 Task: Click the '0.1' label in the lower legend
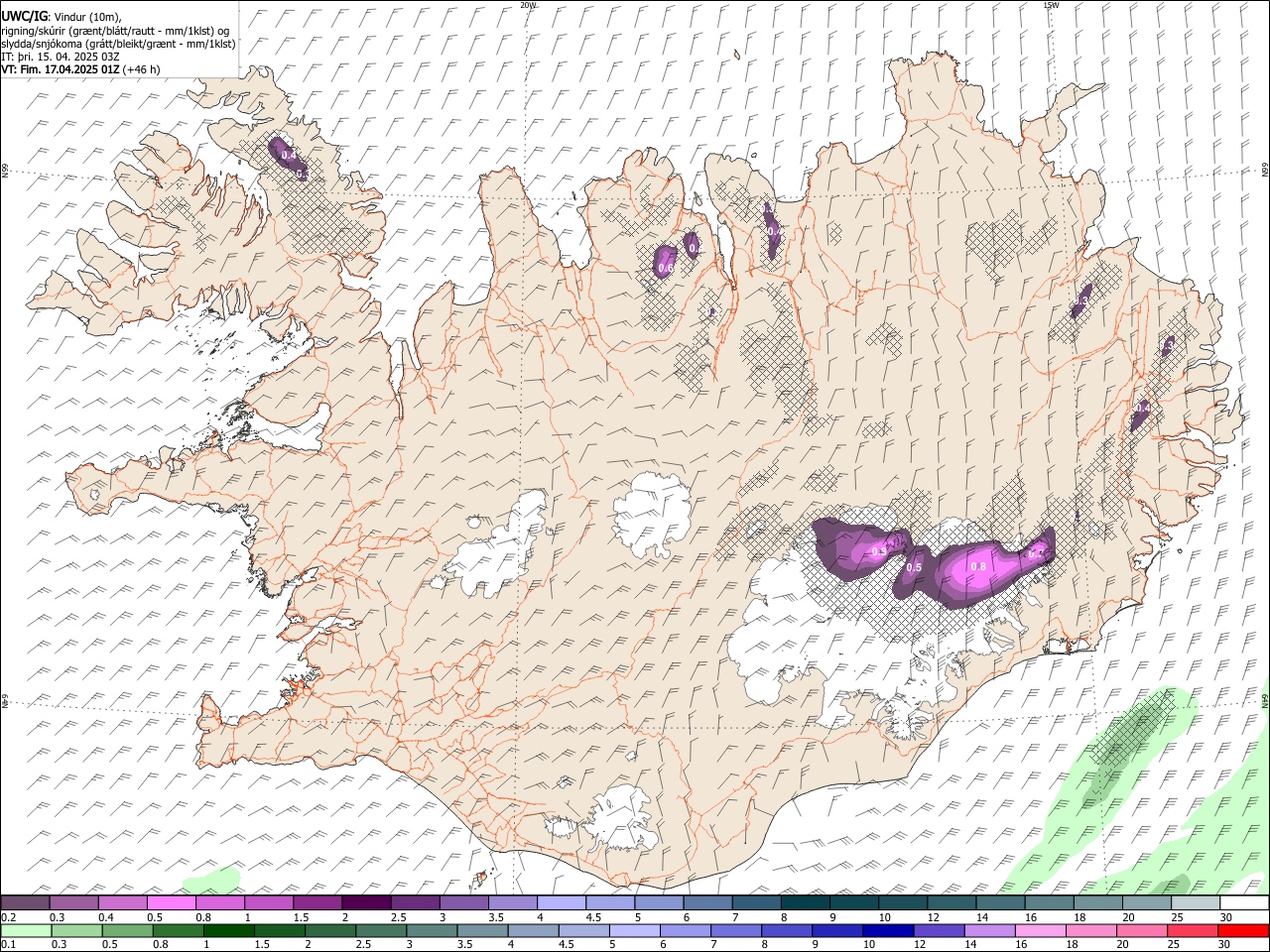(8, 945)
